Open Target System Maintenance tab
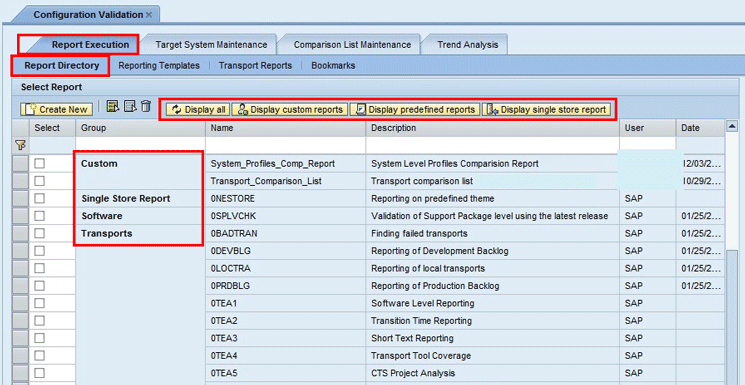This screenshot has width=745, height=385. coord(211,45)
